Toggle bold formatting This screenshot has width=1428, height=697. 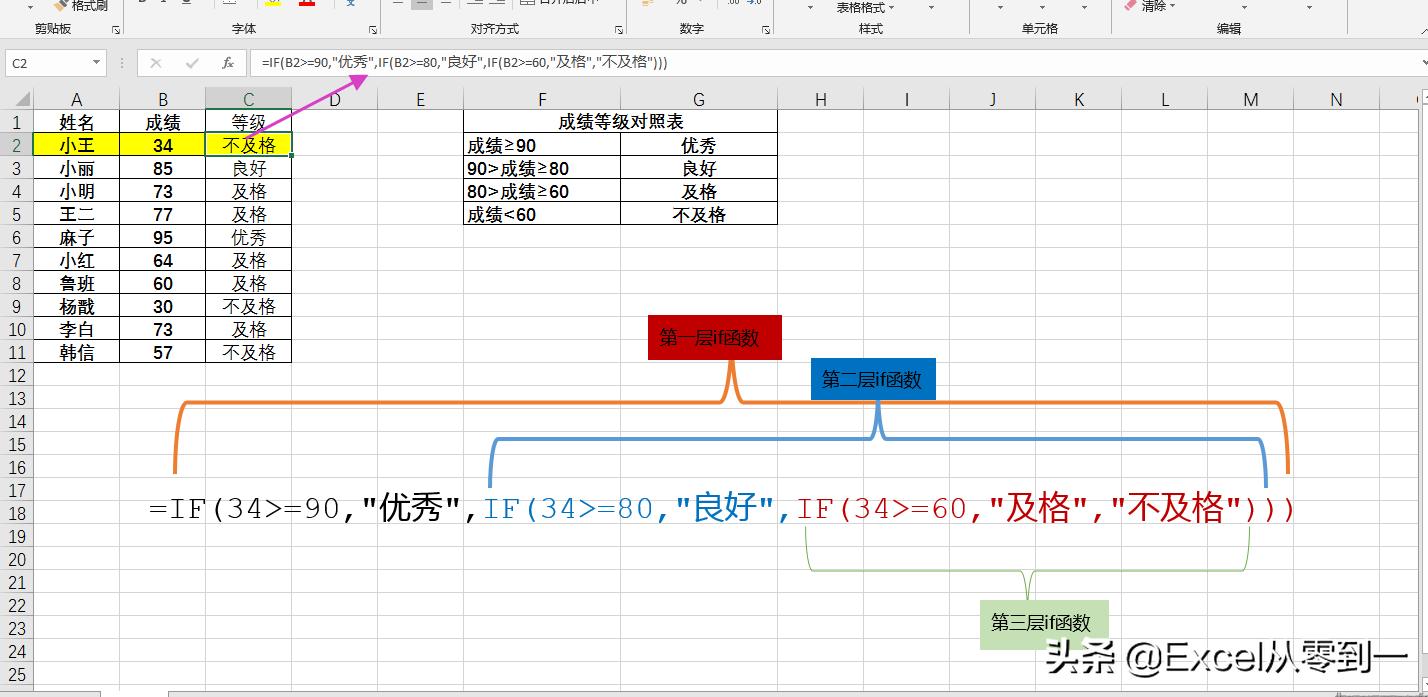[142, 3]
